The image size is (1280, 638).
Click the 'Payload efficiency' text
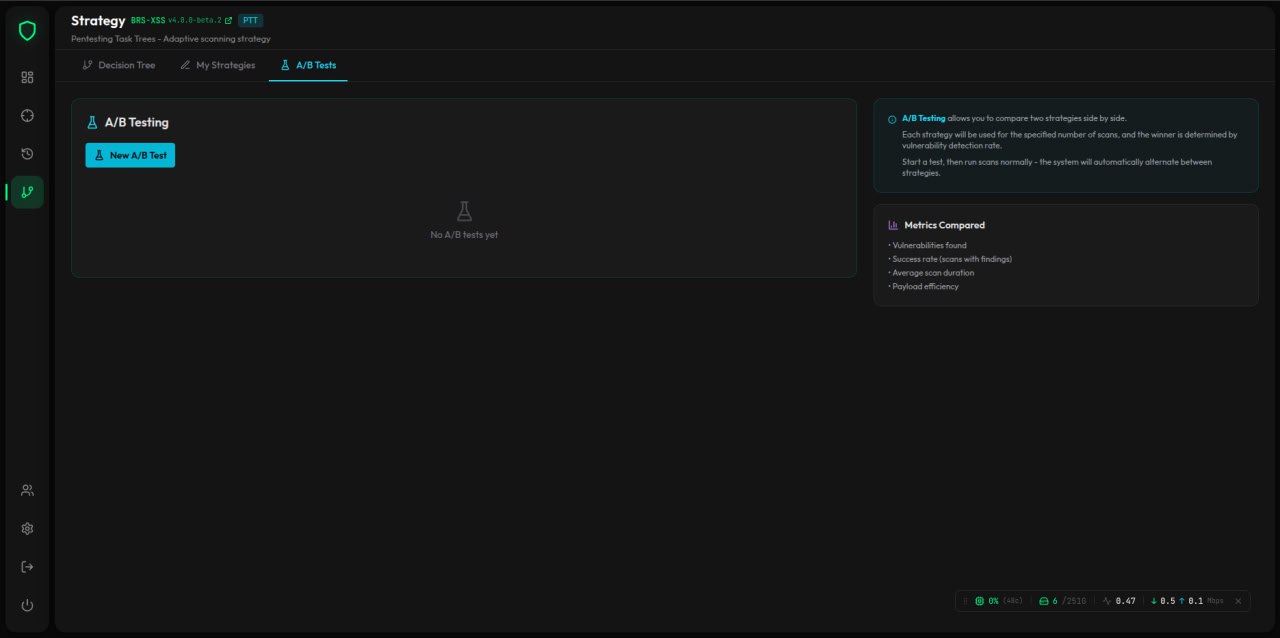[x=924, y=286]
